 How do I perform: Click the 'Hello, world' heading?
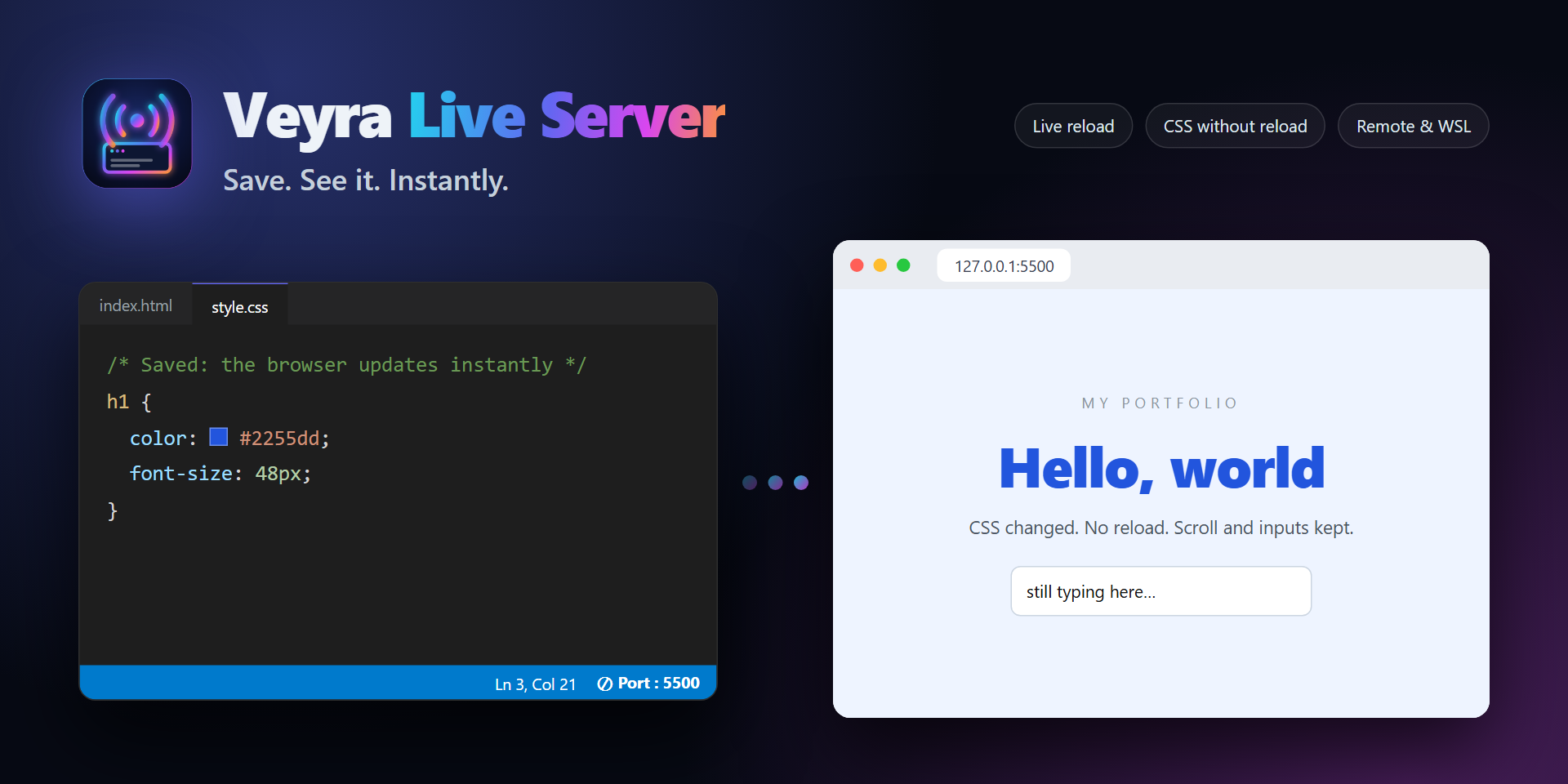tap(1161, 469)
